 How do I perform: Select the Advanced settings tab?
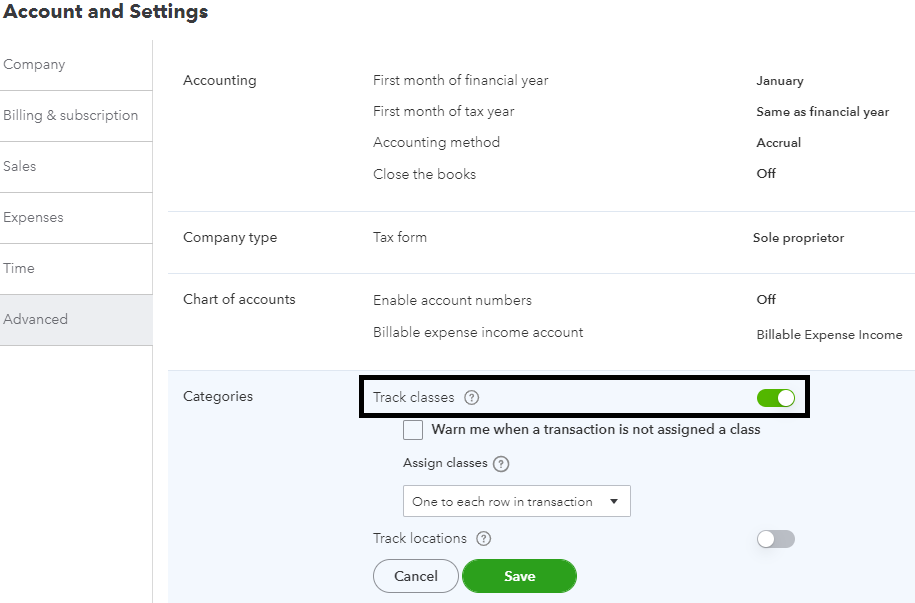pyautogui.click(x=36, y=320)
